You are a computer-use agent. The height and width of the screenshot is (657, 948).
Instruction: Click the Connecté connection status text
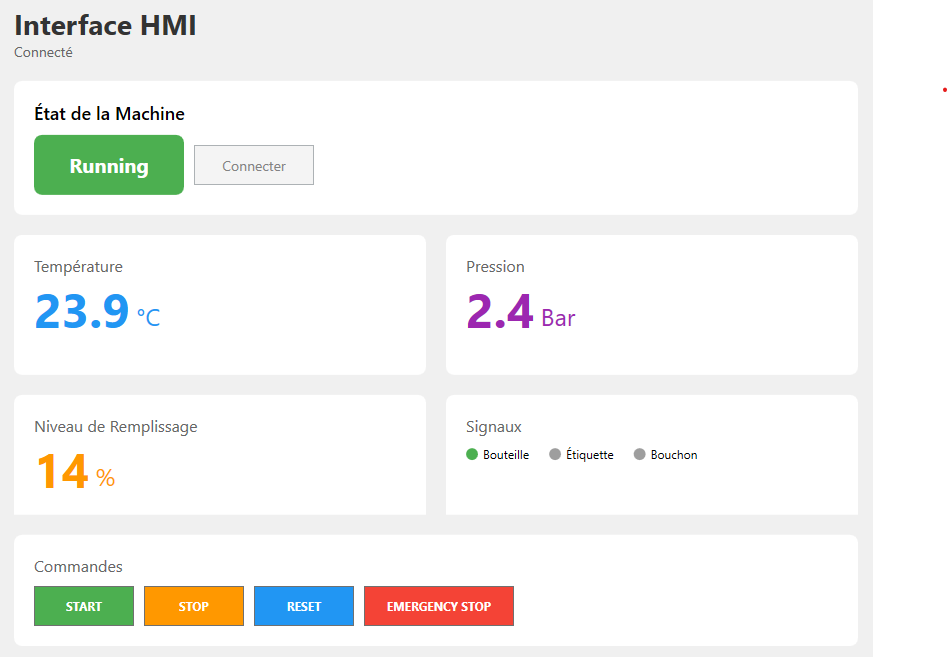pos(44,53)
